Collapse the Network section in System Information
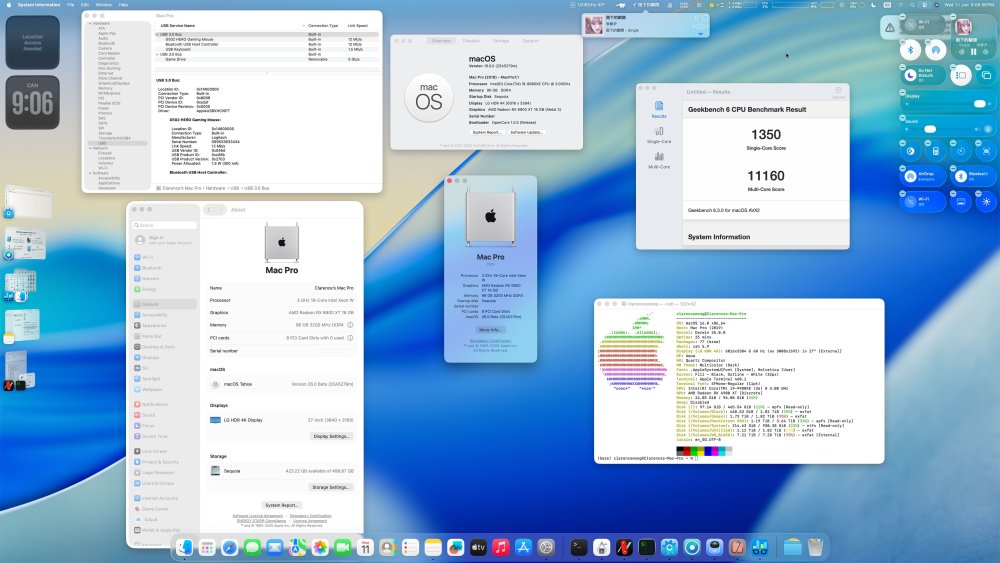 point(90,148)
